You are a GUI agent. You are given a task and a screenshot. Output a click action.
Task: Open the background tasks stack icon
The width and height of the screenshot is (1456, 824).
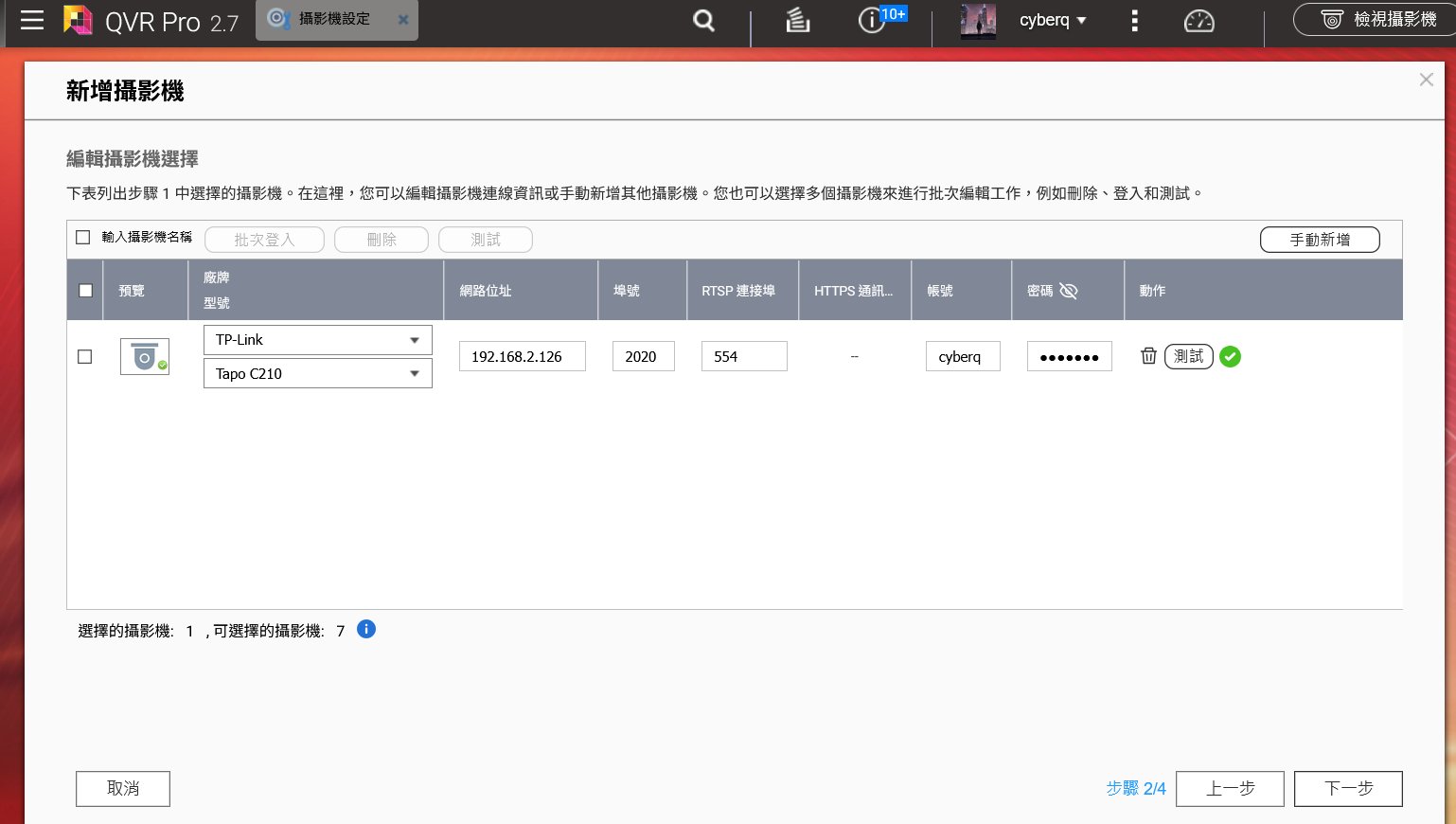(798, 20)
